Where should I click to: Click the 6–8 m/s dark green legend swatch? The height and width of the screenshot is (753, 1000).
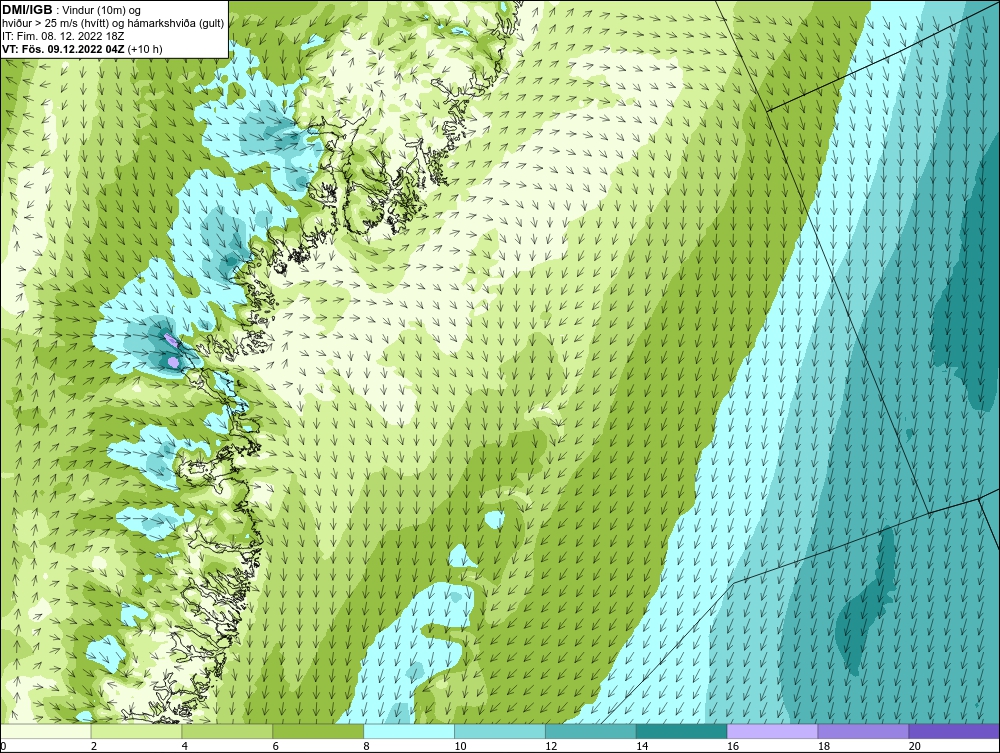pyautogui.click(x=318, y=731)
